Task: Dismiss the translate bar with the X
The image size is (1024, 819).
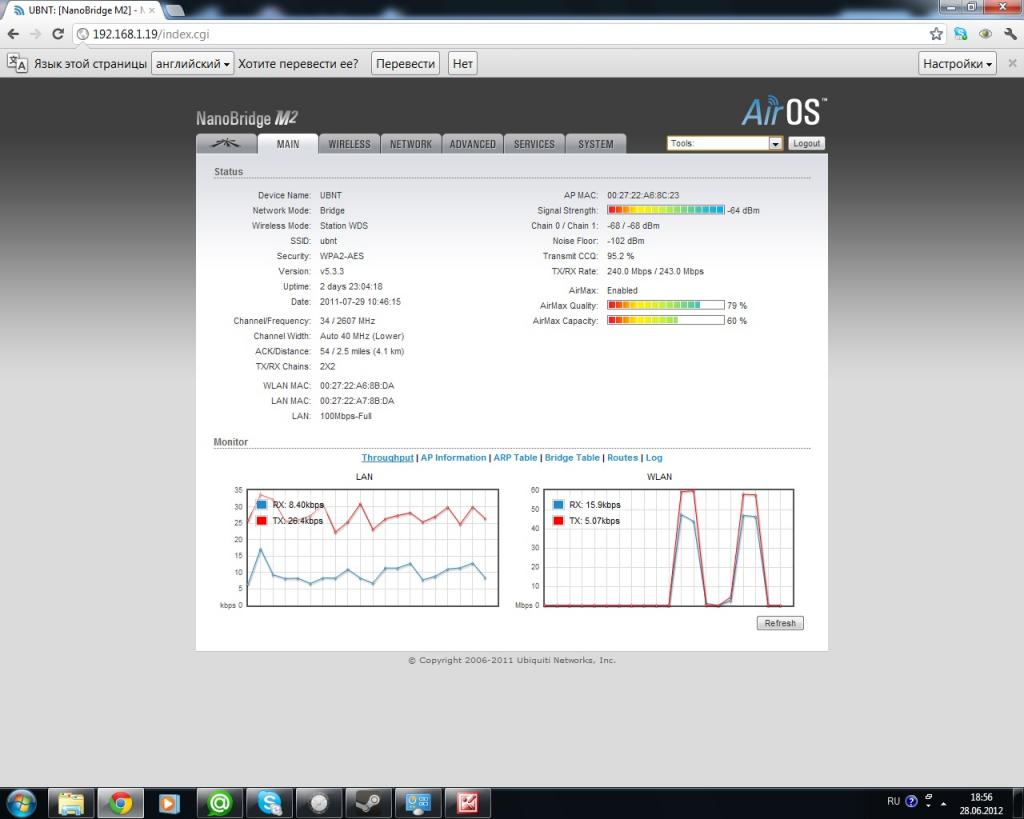Action: [x=1012, y=63]
